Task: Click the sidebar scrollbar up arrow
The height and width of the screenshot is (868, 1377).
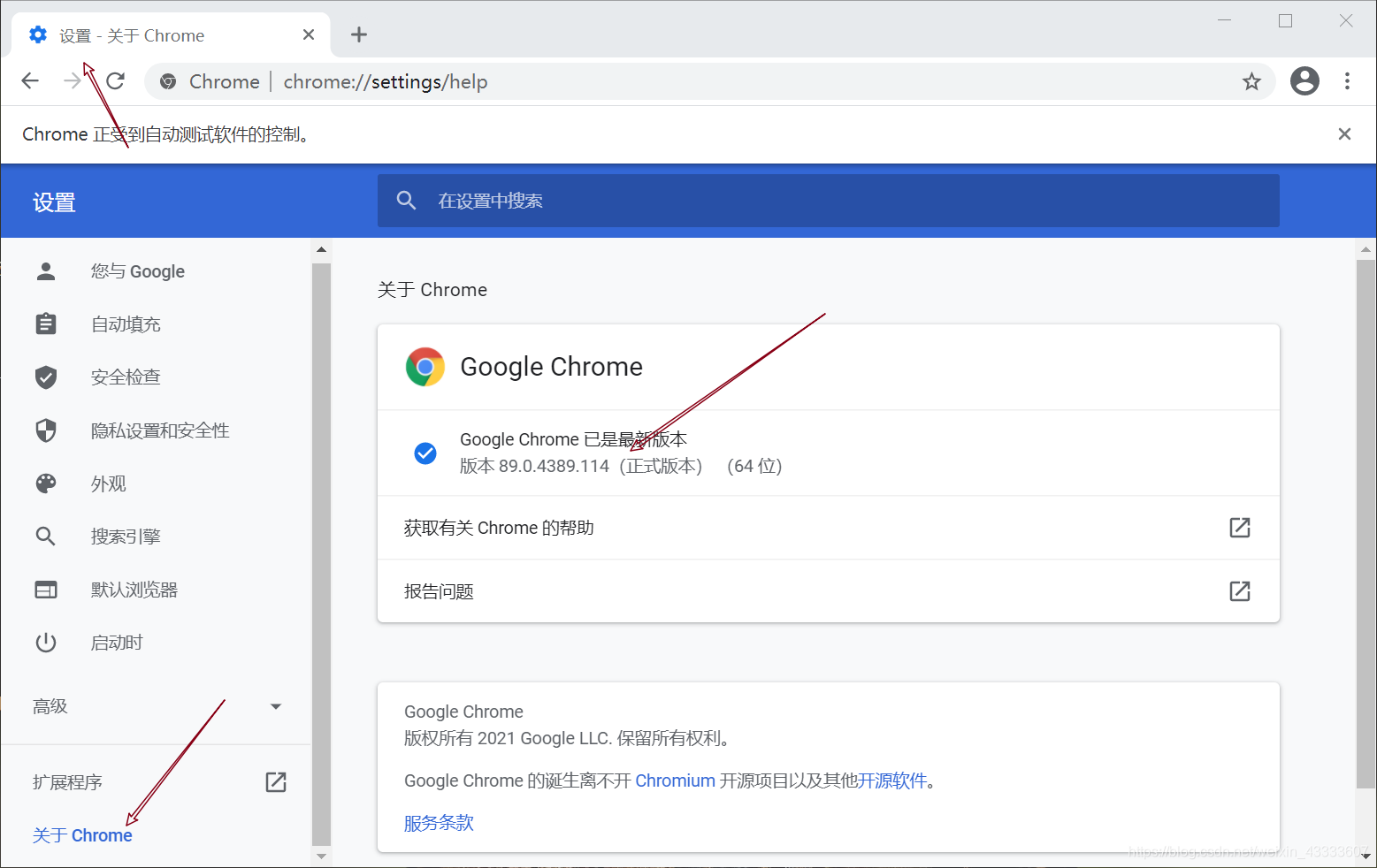Action: pos(321,249)
